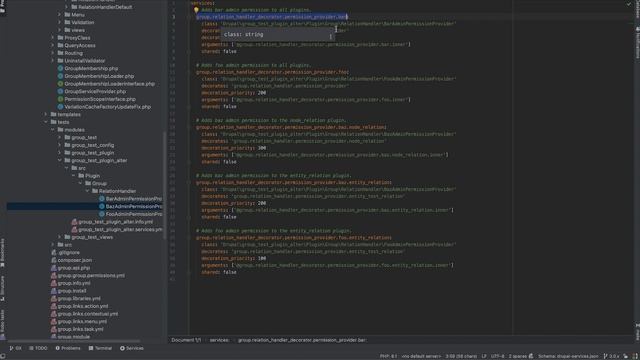Expand the Menu folder
This screenshot has width=640, height=360.
click(x=60, y=15)
